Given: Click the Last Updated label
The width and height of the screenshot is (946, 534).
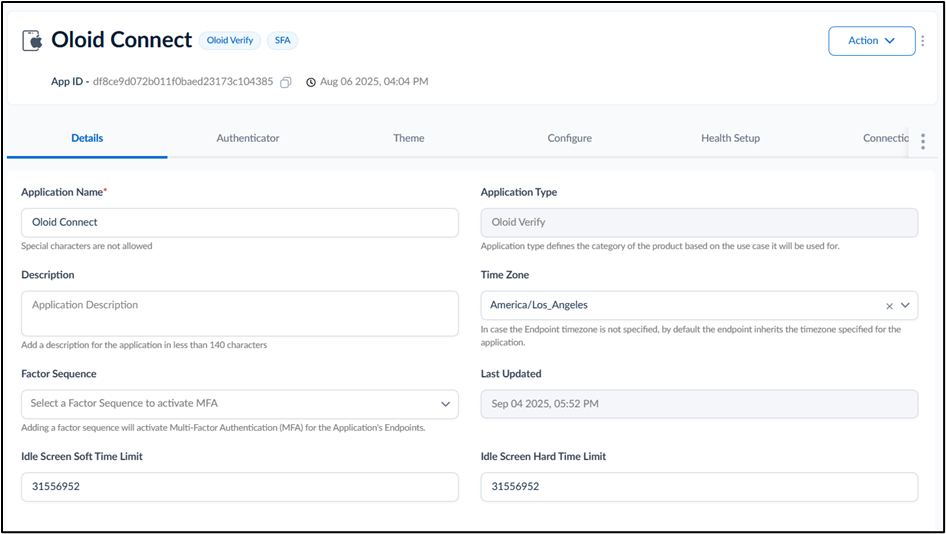Looking at the screenshot, I should point(511,374).
